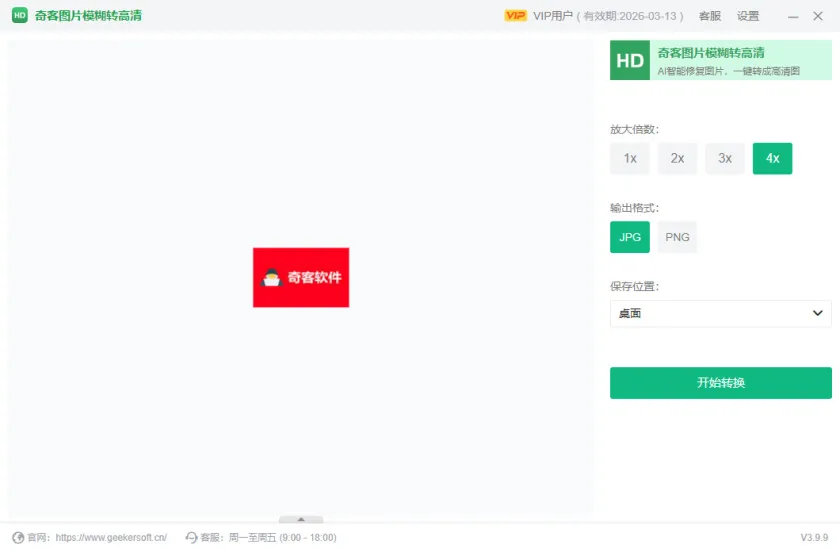Click the 开始转换 start conversion button
The height and width of the screenshot is (552, 840).
tap(721, 383)
